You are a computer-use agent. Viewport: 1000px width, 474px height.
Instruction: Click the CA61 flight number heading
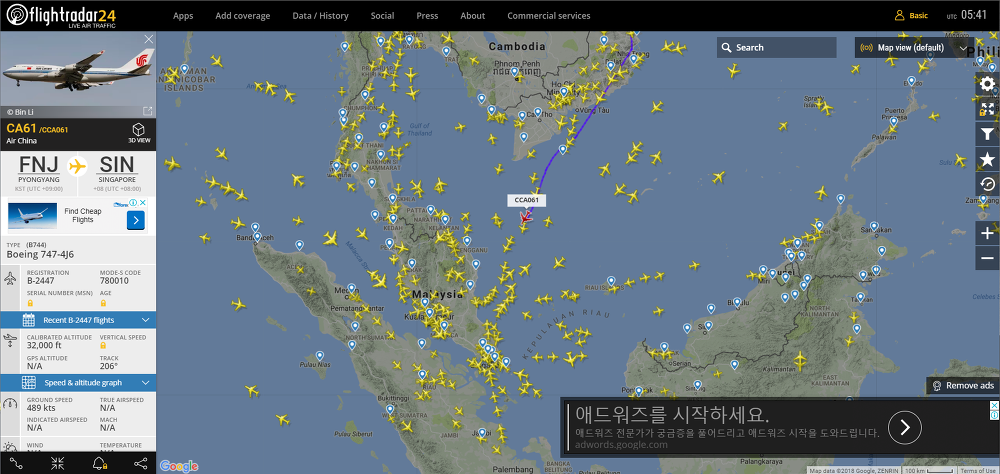(22, 129)
